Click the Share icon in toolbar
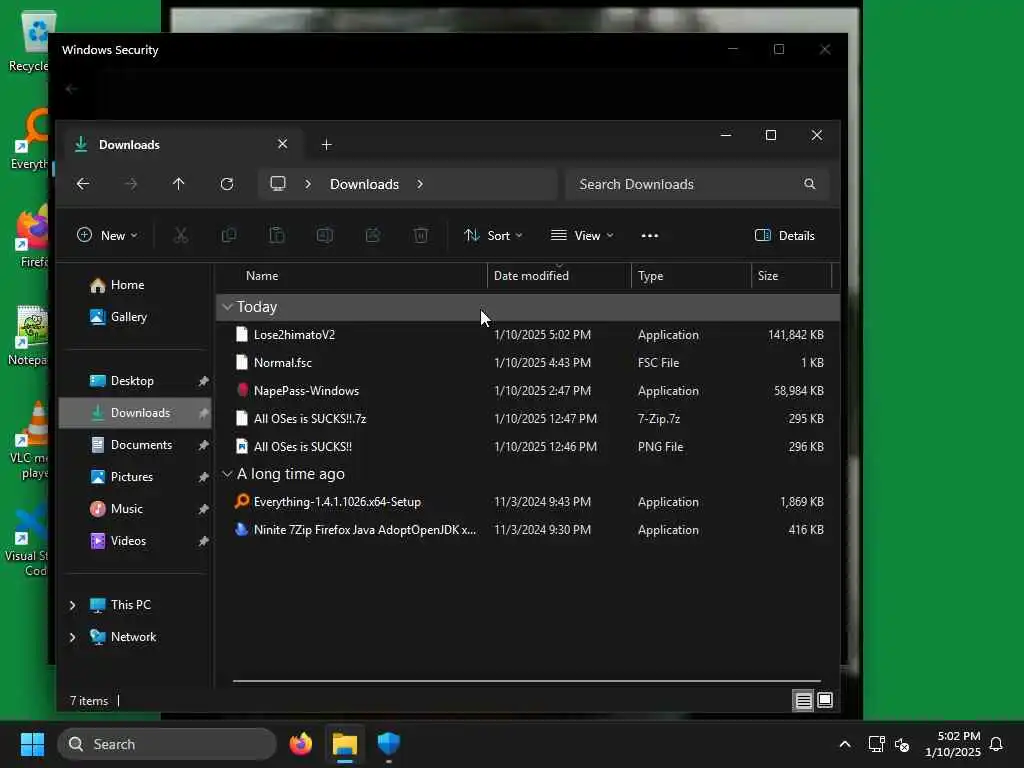Viewport: 1024px width, 768px height. [373, 236]
